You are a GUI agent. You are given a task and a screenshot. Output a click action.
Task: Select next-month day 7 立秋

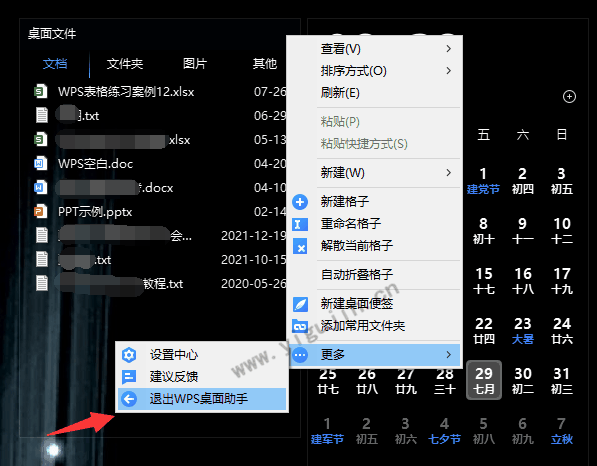pos(562,431)
